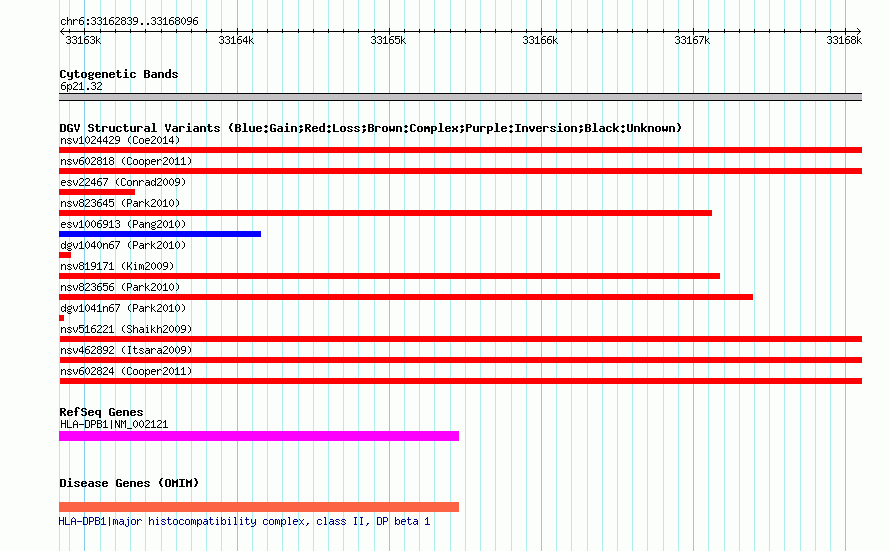Click the nsv462892 (Itsara2009) label
Image resolution: width=890 pixels, height=551 pixels.
point(126,350)
